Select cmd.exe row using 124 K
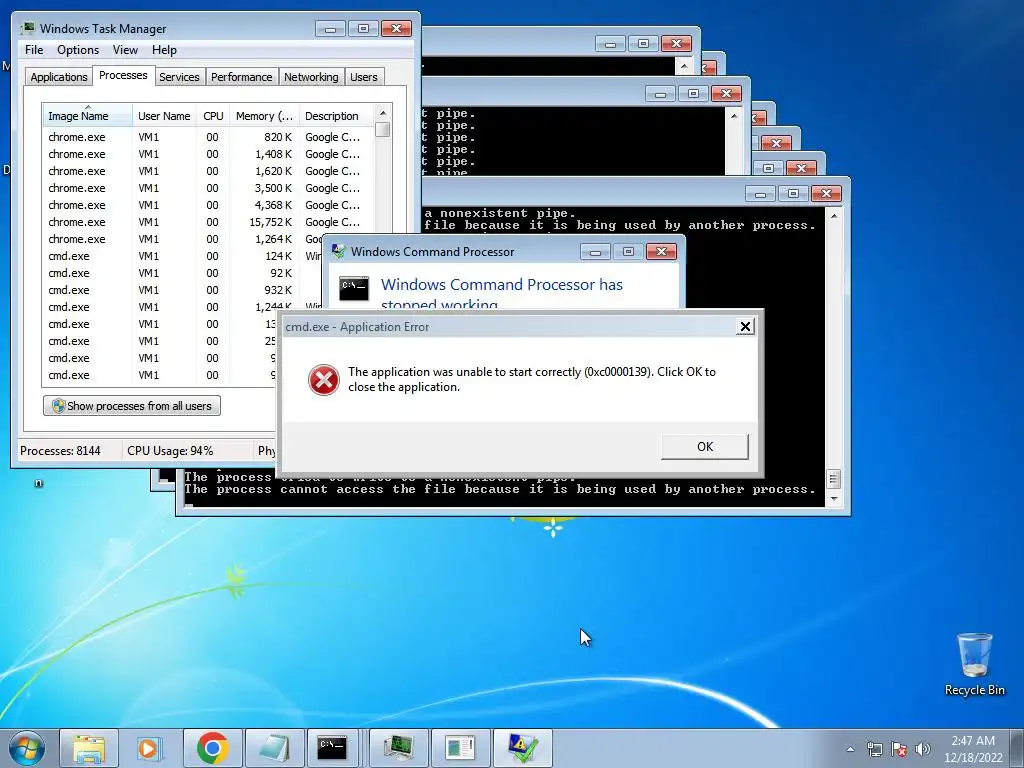1024x768 pixels. 183,256
